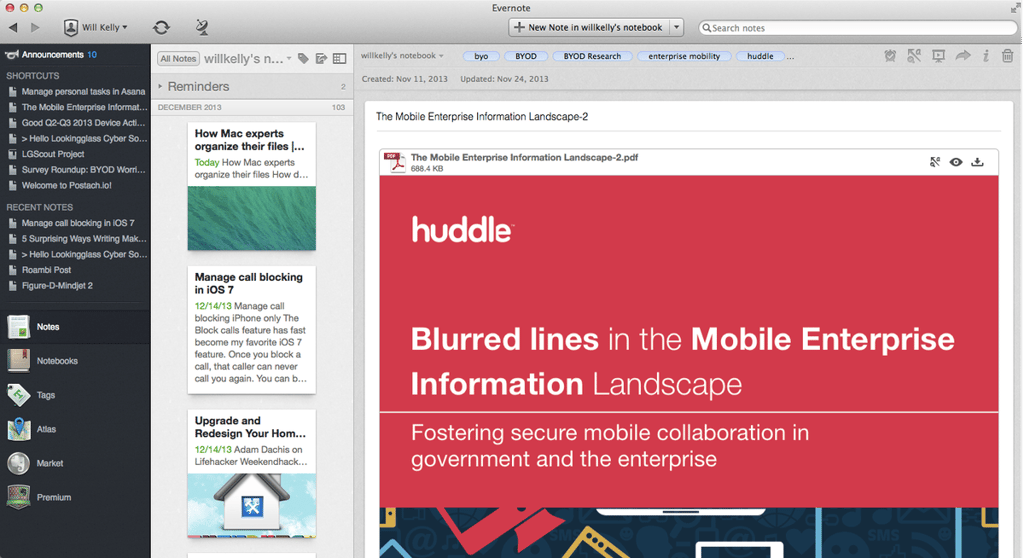Image resolution: width=1024 pixels, height=558 pixels.
Task: Share the note with arrow icon
Action: tap(963, 56)
